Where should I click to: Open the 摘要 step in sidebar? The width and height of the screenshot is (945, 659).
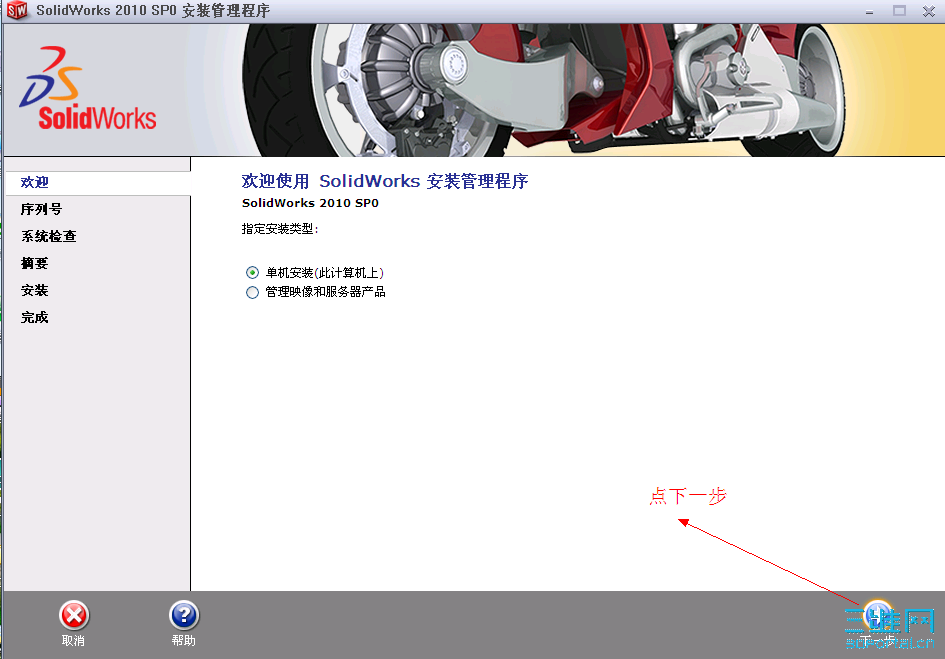(34, 263)
